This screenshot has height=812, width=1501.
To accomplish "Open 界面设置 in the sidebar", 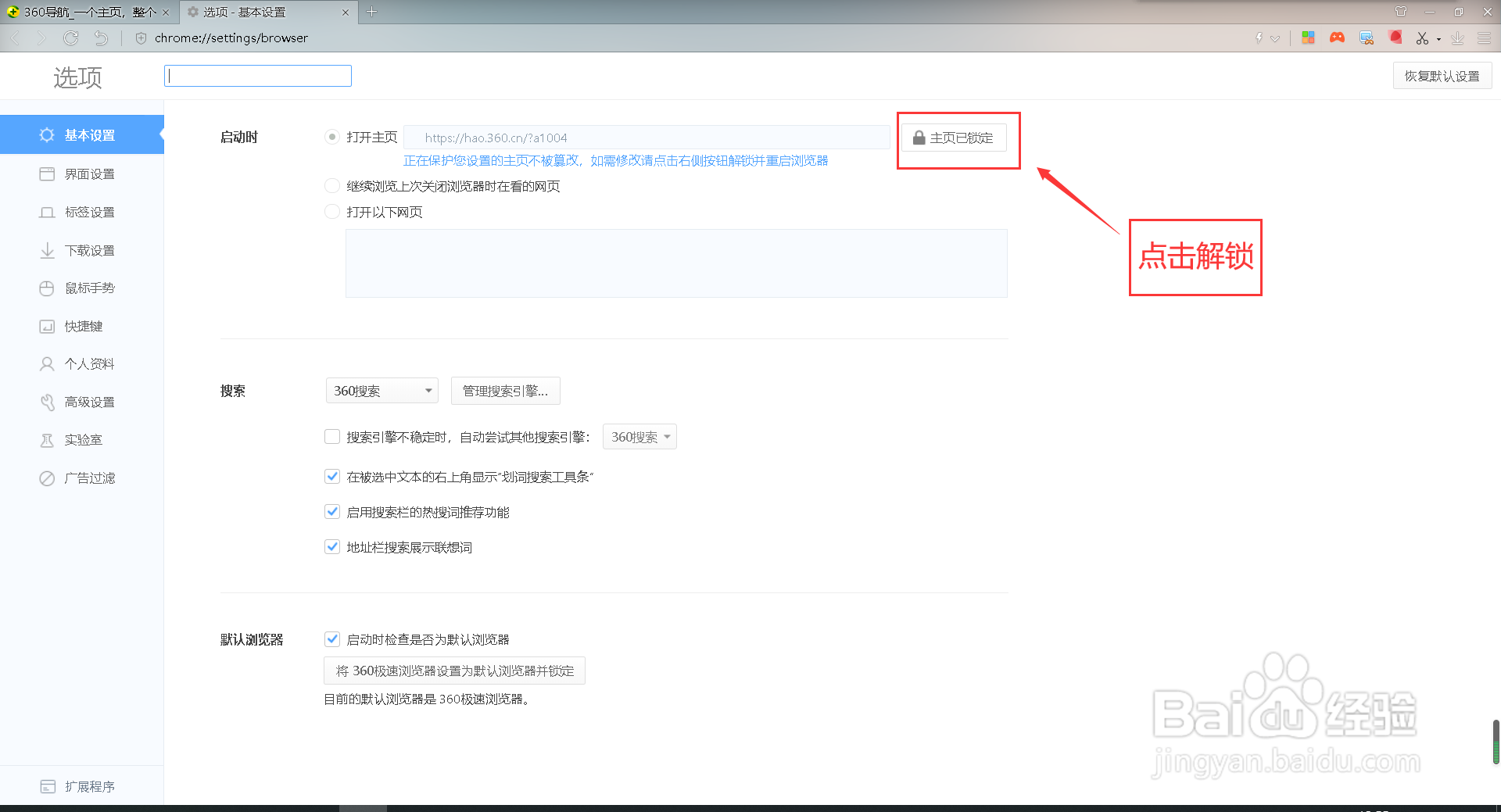I will [x=82, y=173].
